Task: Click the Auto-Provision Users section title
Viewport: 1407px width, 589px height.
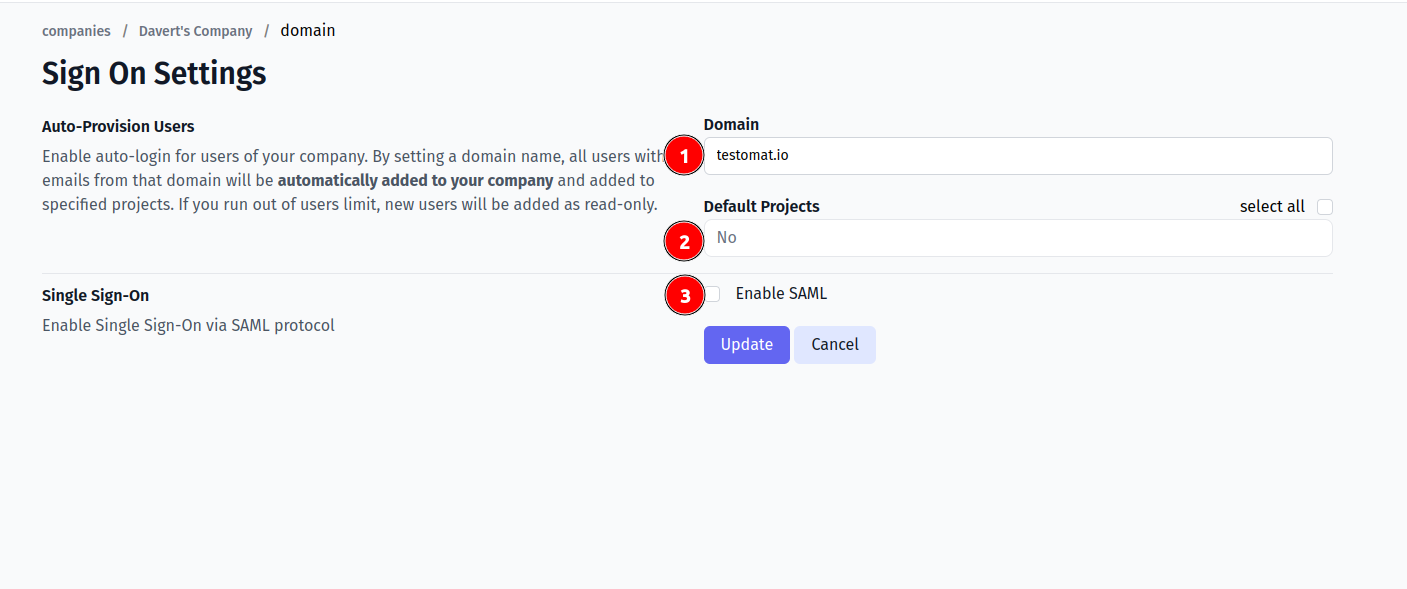Action: pyautogui.click(x=118, y=127)
